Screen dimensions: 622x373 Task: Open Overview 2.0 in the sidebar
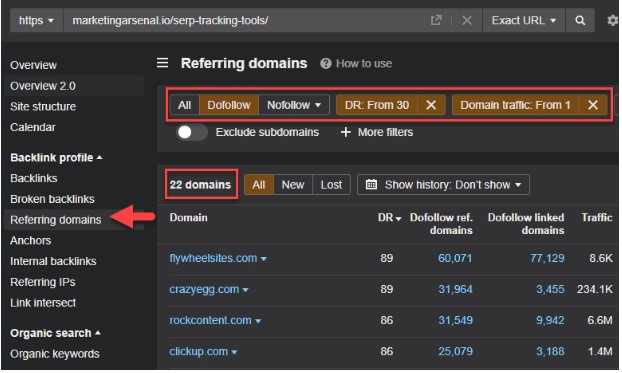(x=43, y=86)
